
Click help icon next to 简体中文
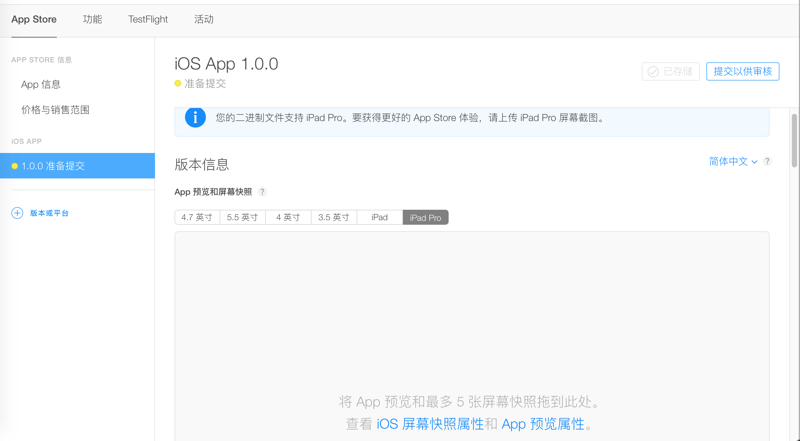(767, 161)
